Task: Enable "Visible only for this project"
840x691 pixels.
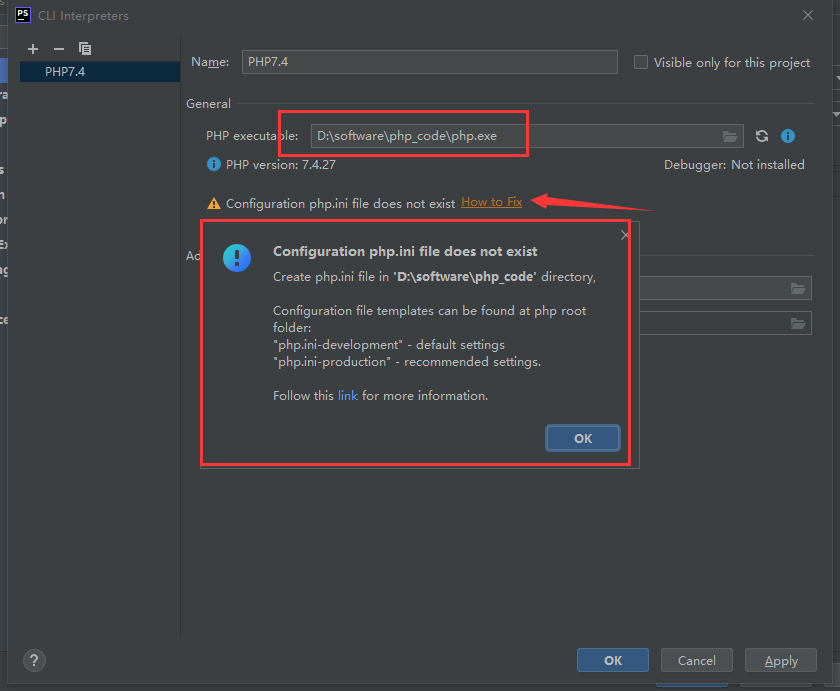Action: click(640, 62)
